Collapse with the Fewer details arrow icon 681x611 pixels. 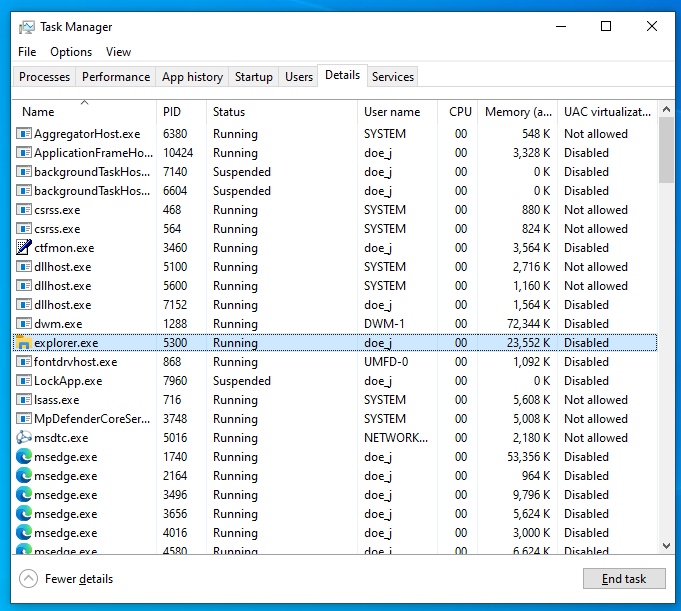[x=28, y=578]
